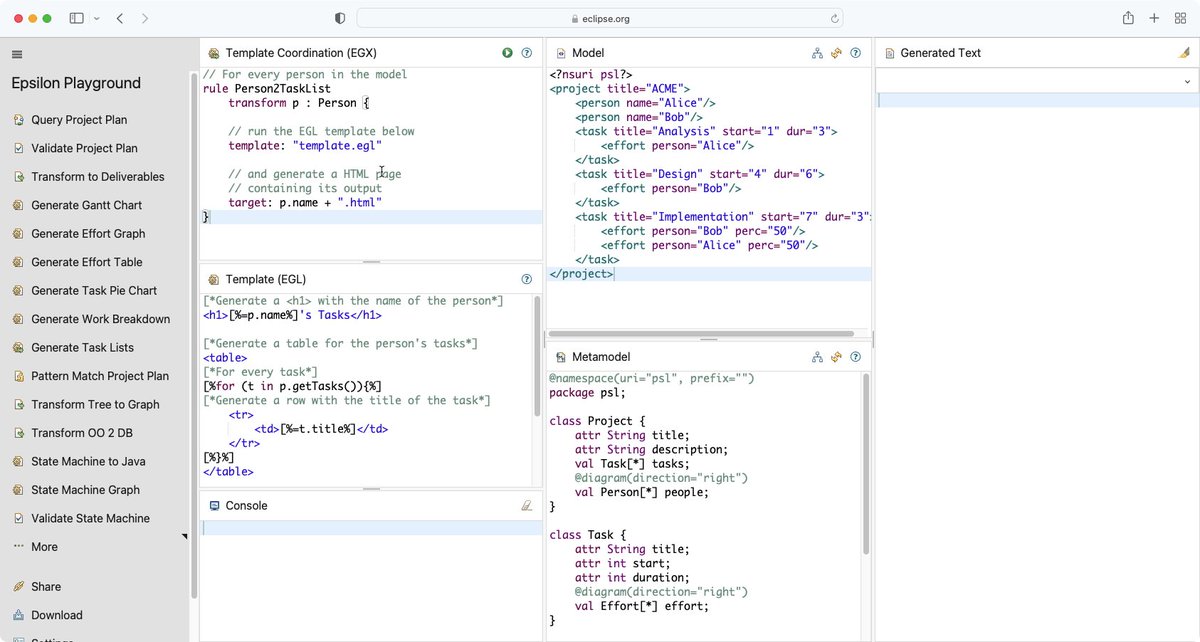Go forward in Safari history
1200x642 pixels.
(x=145, y=18)
